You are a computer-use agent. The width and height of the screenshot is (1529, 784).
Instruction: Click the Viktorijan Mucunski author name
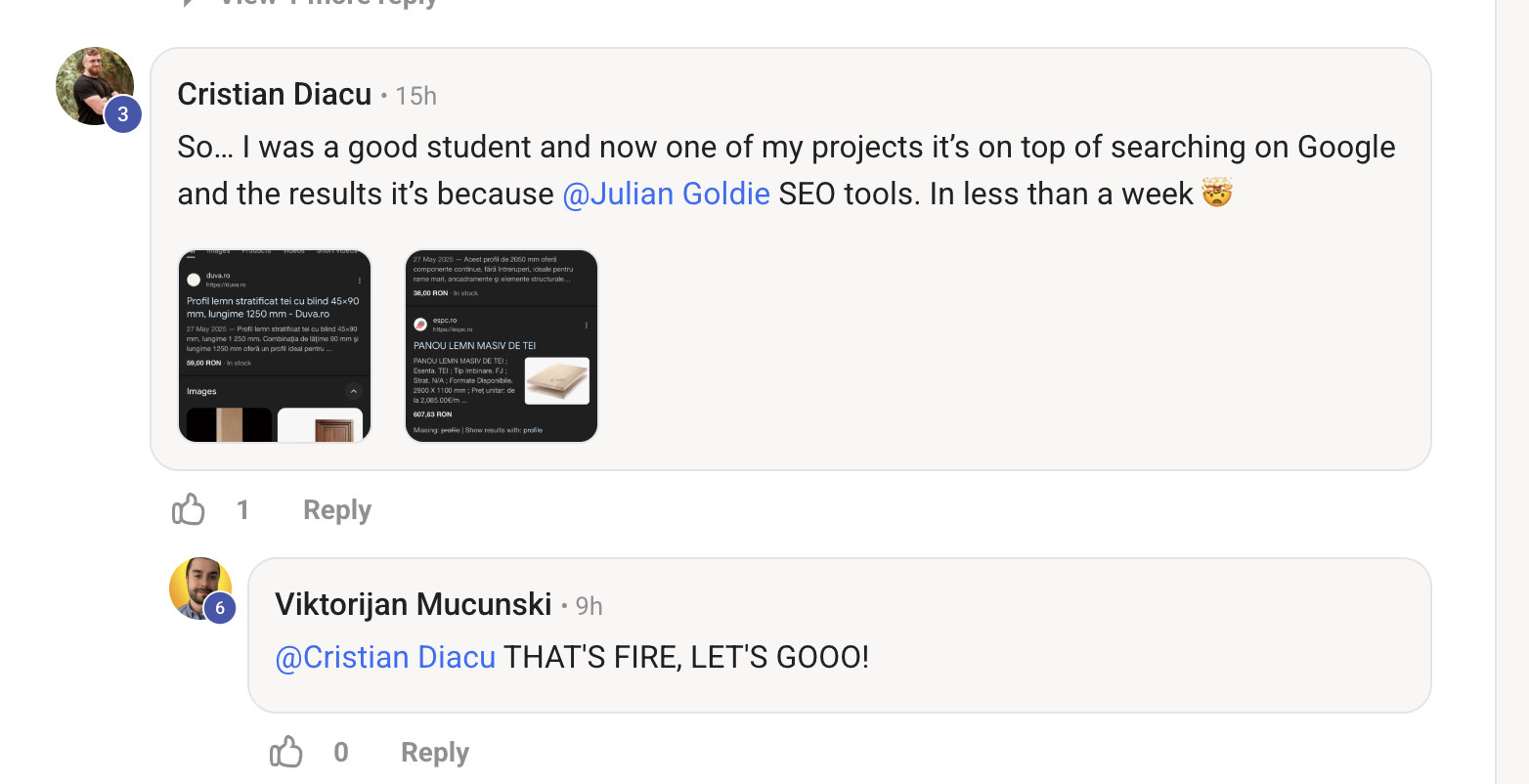[x=414, y=604]
